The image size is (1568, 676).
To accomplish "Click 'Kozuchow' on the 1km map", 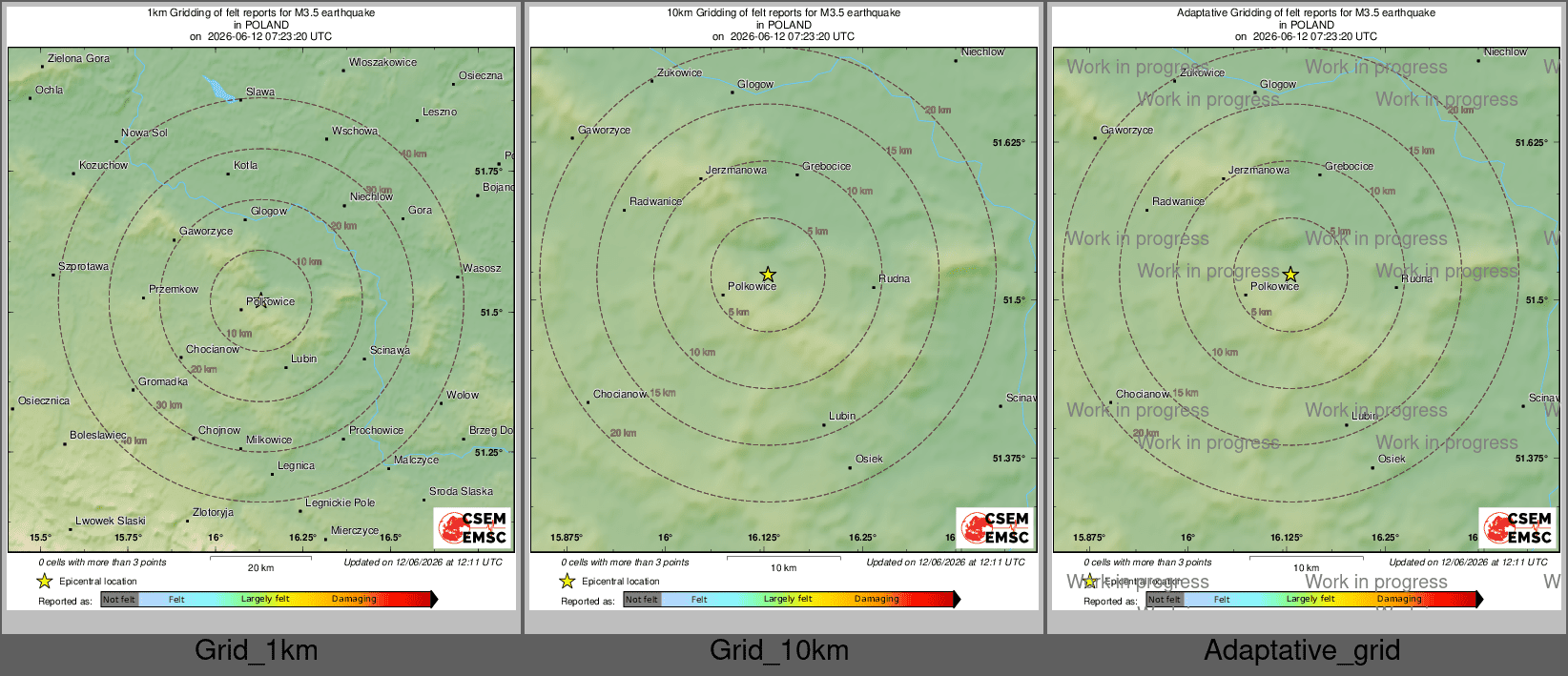I will [x=103, y=166].
